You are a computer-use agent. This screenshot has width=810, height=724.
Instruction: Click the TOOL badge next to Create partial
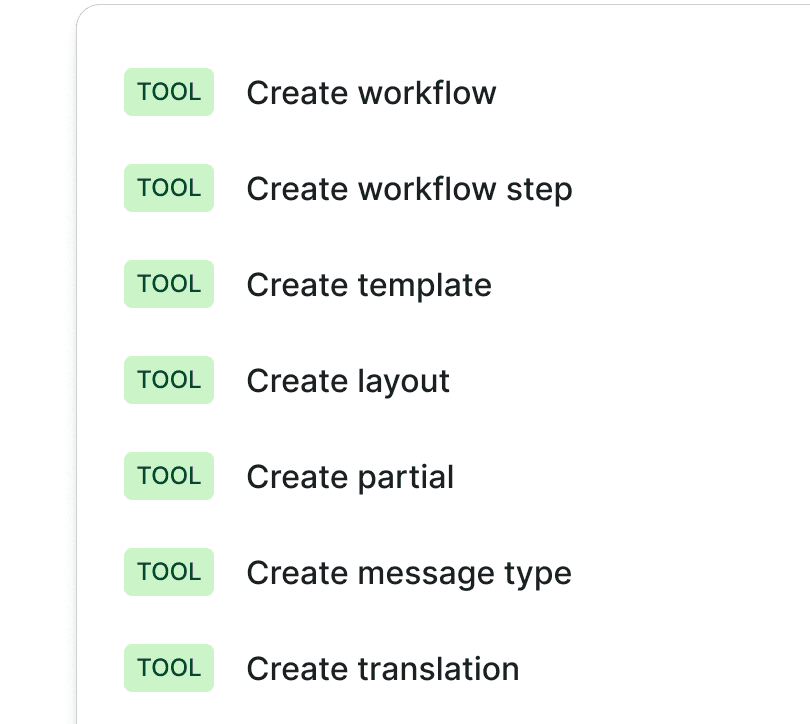click(x=168, y=476)
